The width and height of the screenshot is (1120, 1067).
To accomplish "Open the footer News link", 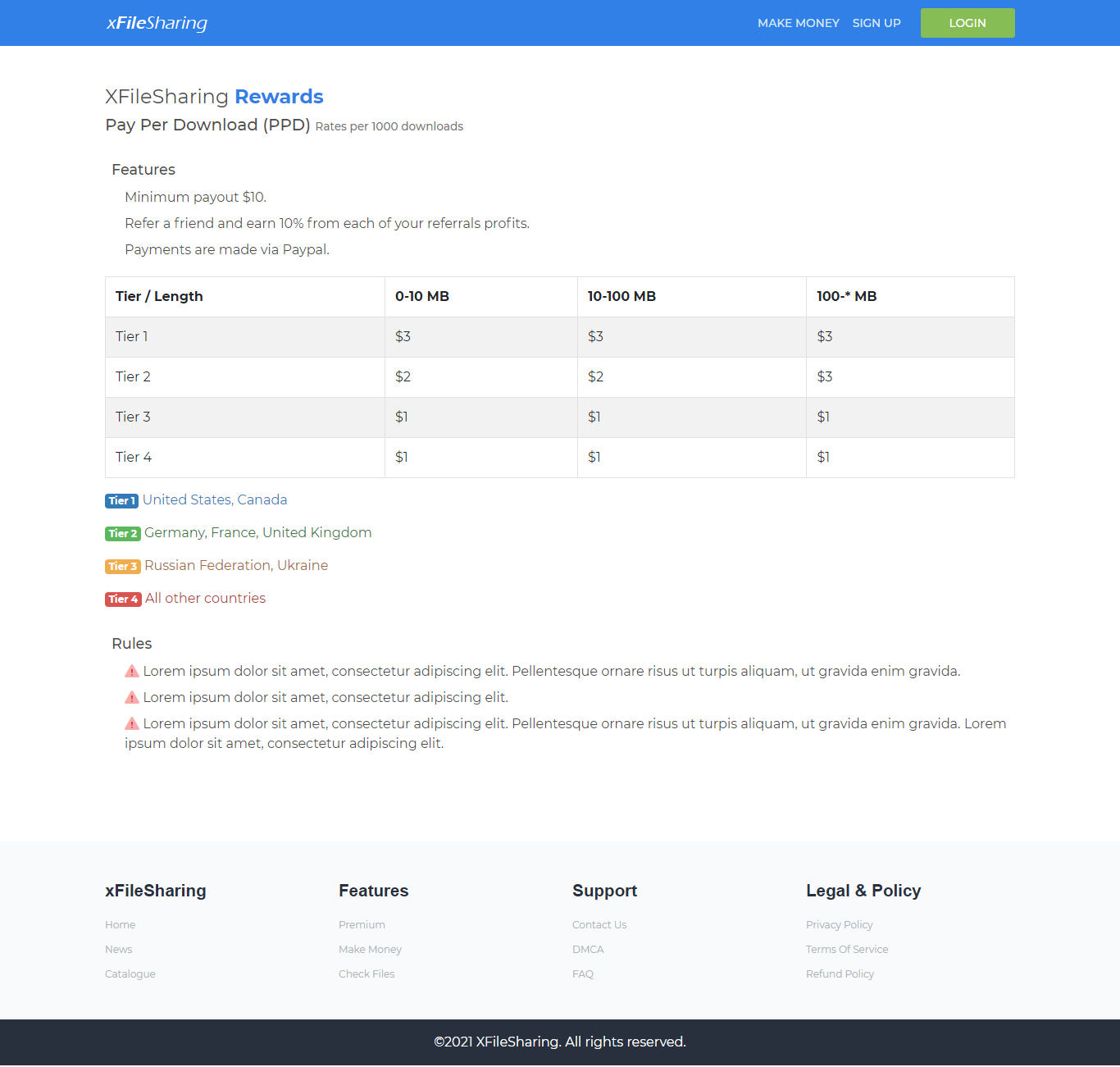I will (119, 949).
